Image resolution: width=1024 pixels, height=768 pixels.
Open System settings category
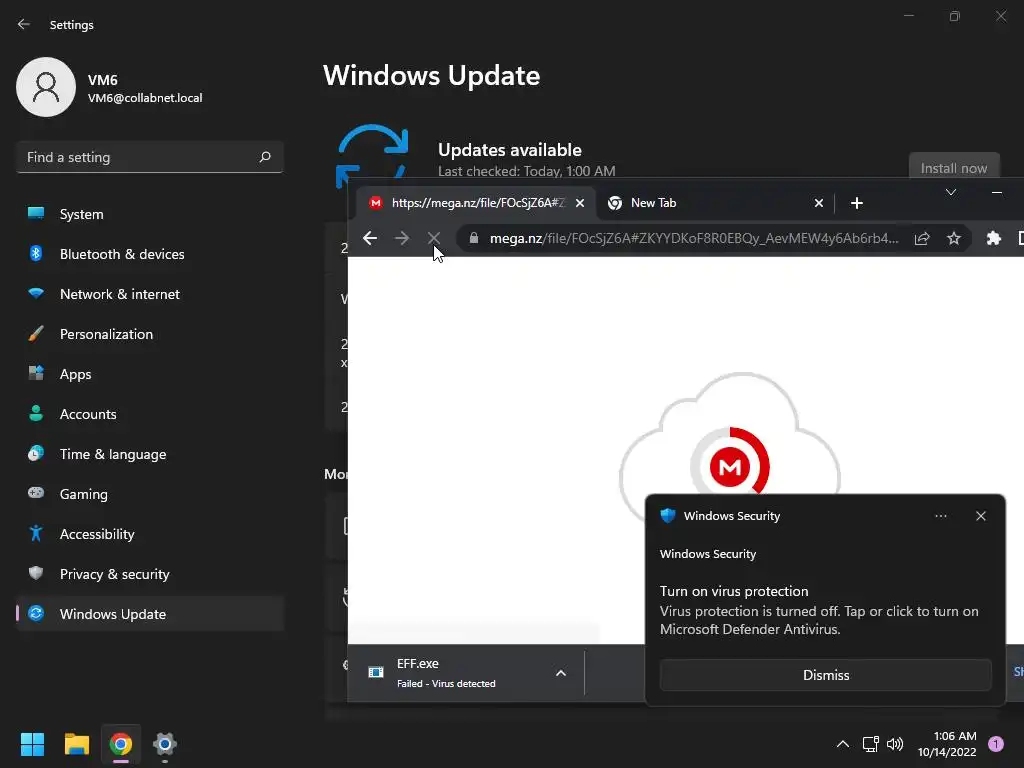(x=150, y=214)
